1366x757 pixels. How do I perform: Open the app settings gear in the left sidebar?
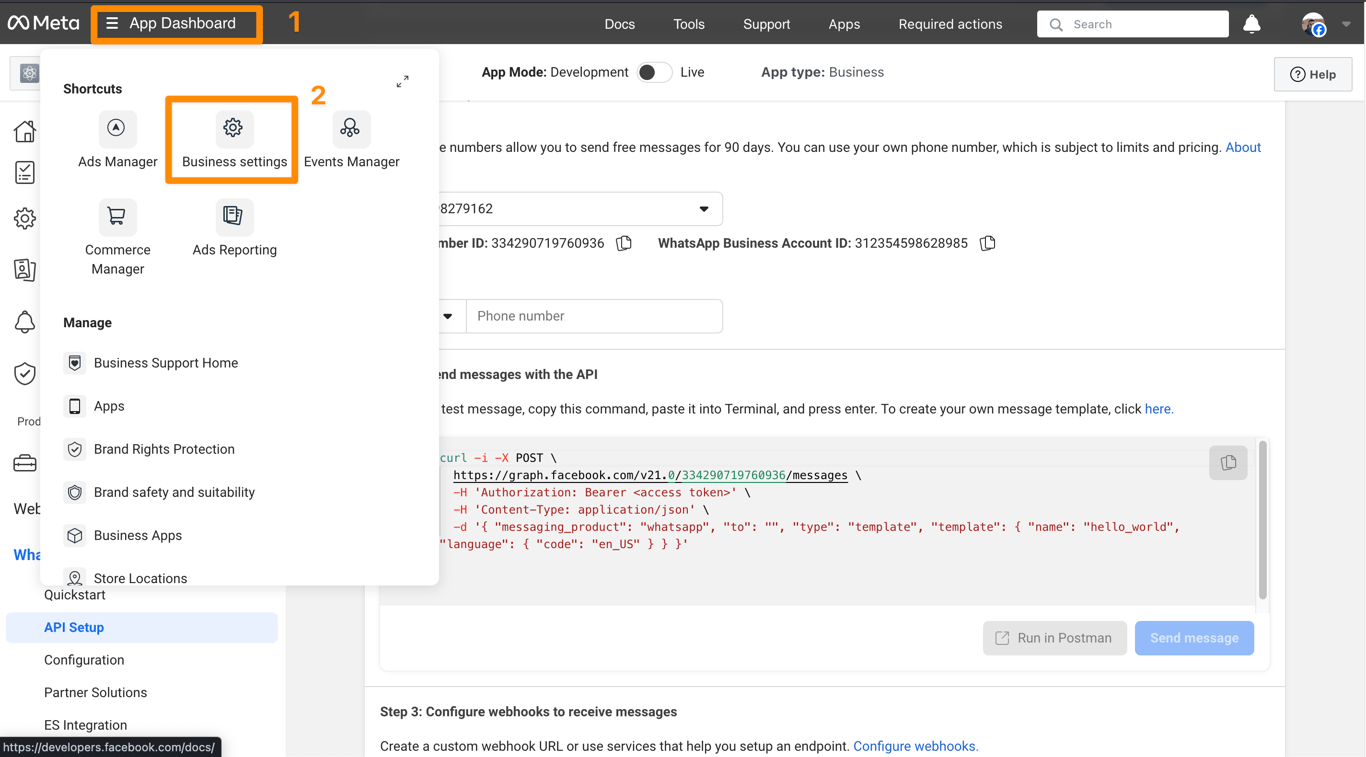(x=25, y=219)
